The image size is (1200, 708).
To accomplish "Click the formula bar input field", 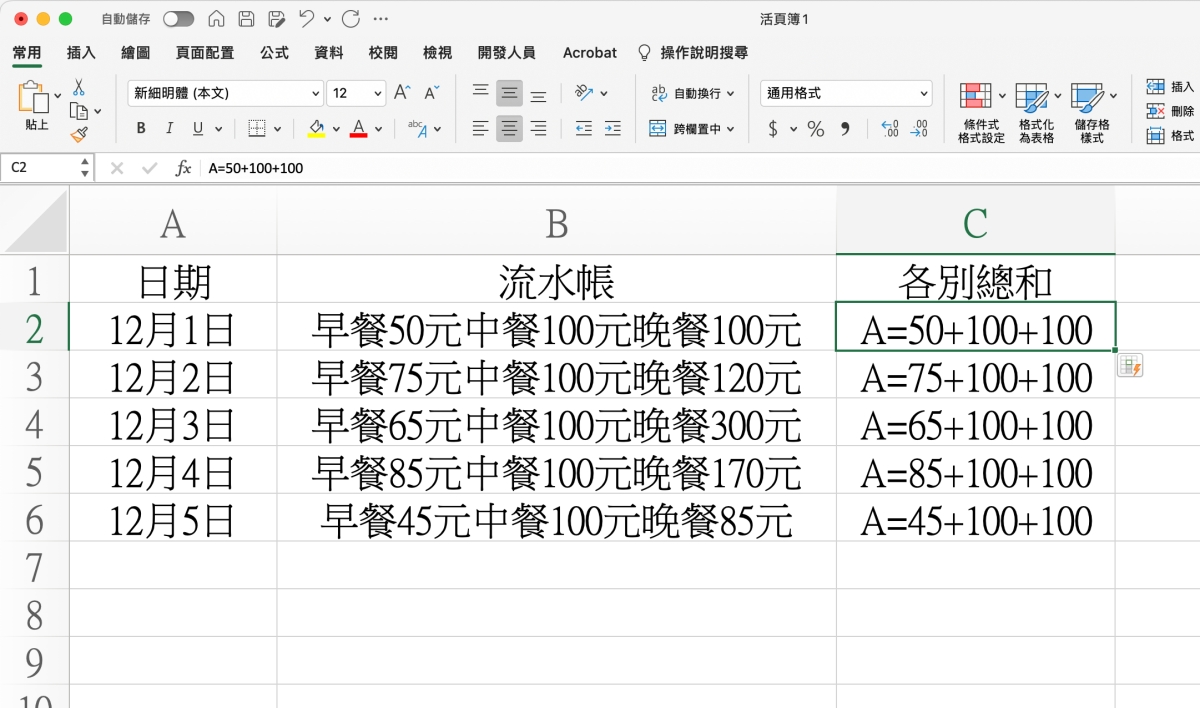I will click(x=650, y=168).
